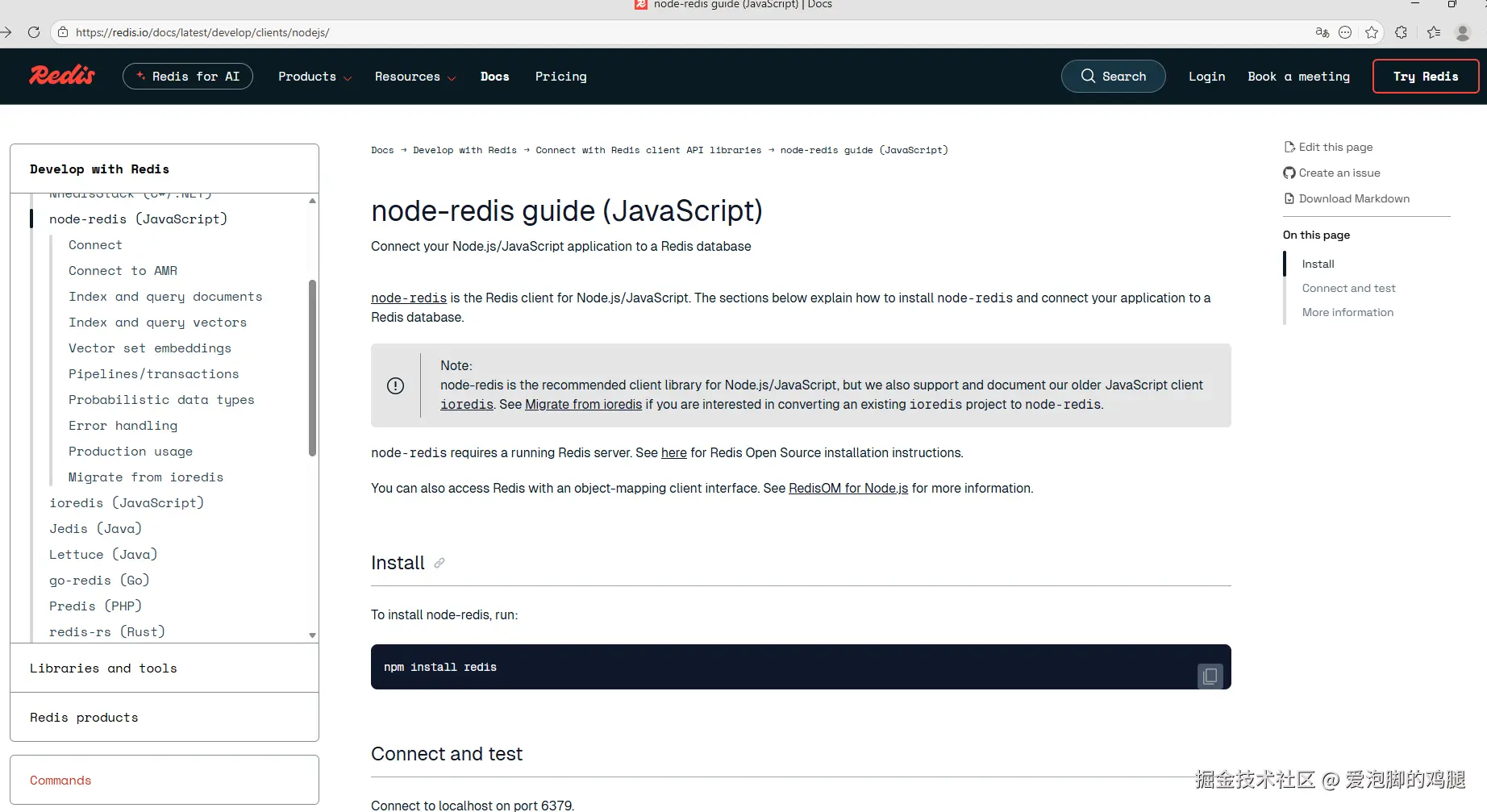Click Download Markdown link
Image resolution: width=1487 pixels, height=812 pixels.
(1354, 198)
